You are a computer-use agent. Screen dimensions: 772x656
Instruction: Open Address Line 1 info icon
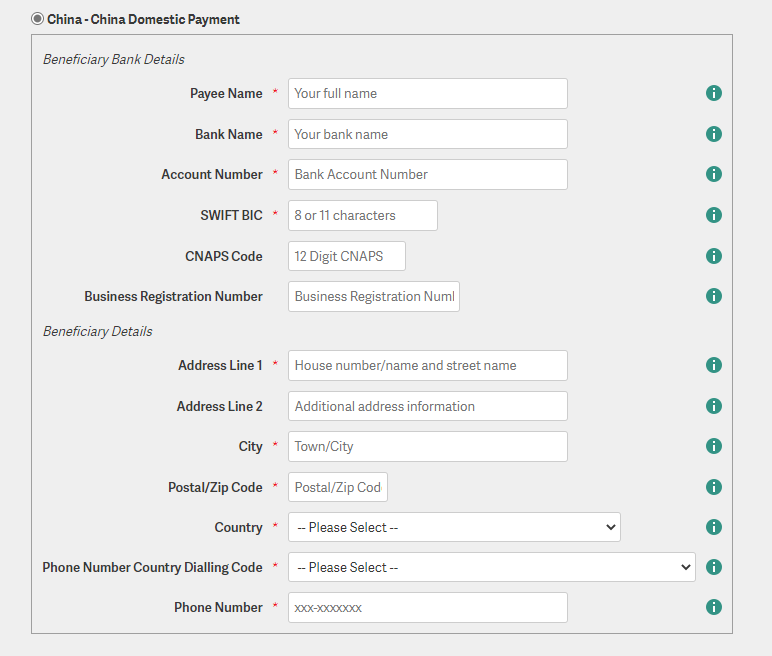tap(713, 365)
